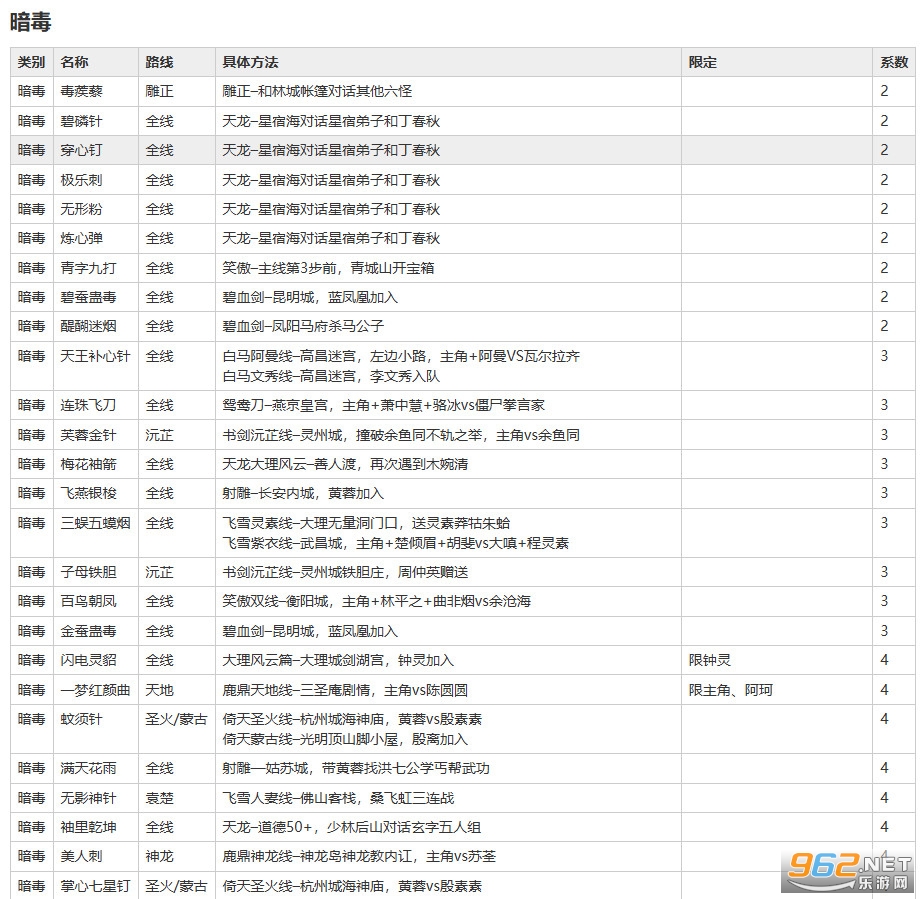The height and width of the screenshot is (899, 920).
Task: Select the 梅花袖箭 name cell
Action: click(96, 464)
